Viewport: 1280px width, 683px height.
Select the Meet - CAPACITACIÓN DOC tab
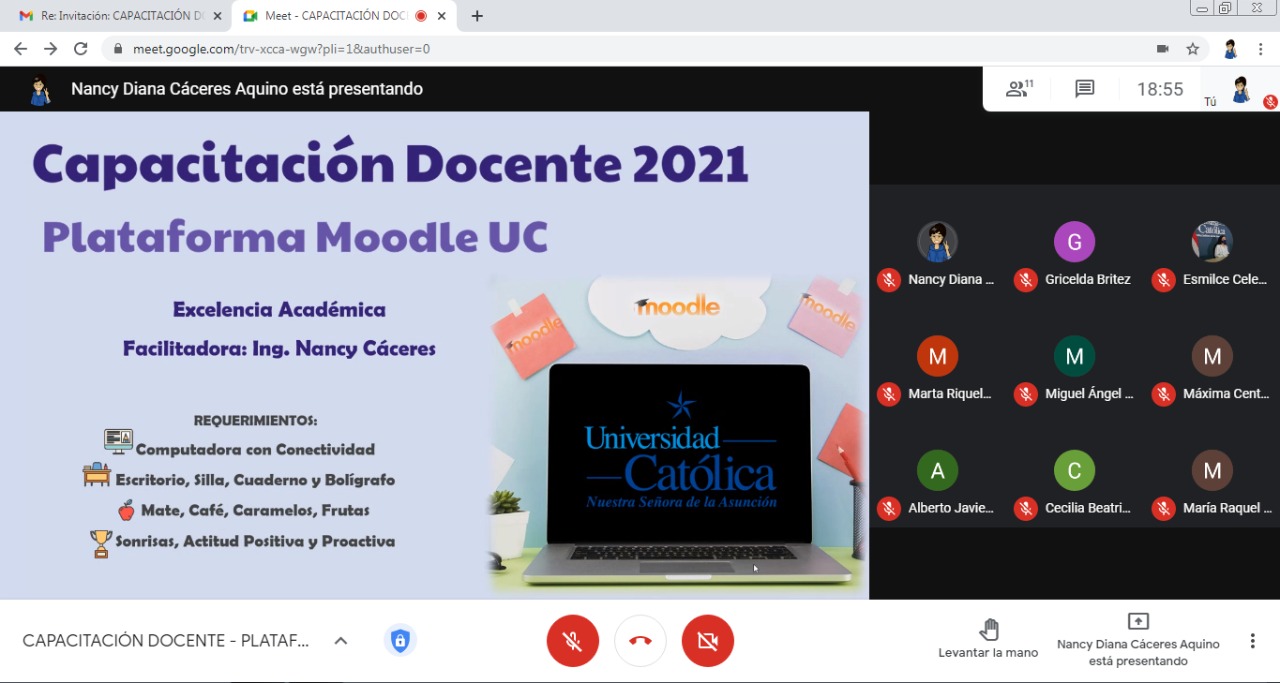(x=345, y=16)
